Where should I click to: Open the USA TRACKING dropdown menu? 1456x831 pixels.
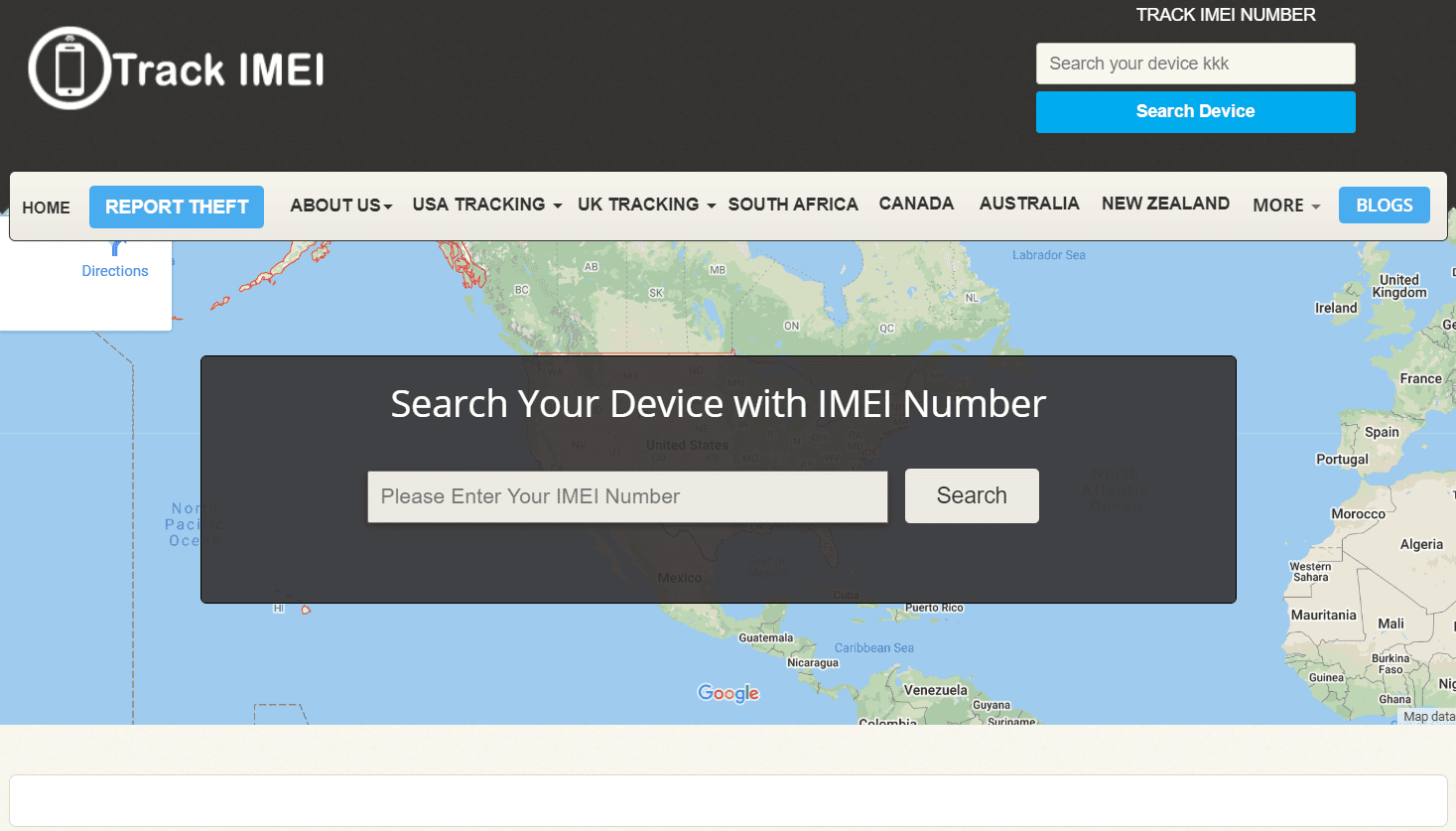tap(486, 205)
